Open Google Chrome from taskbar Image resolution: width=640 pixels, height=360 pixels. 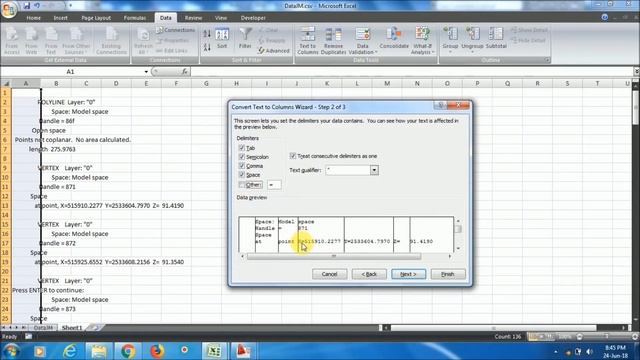127,351
